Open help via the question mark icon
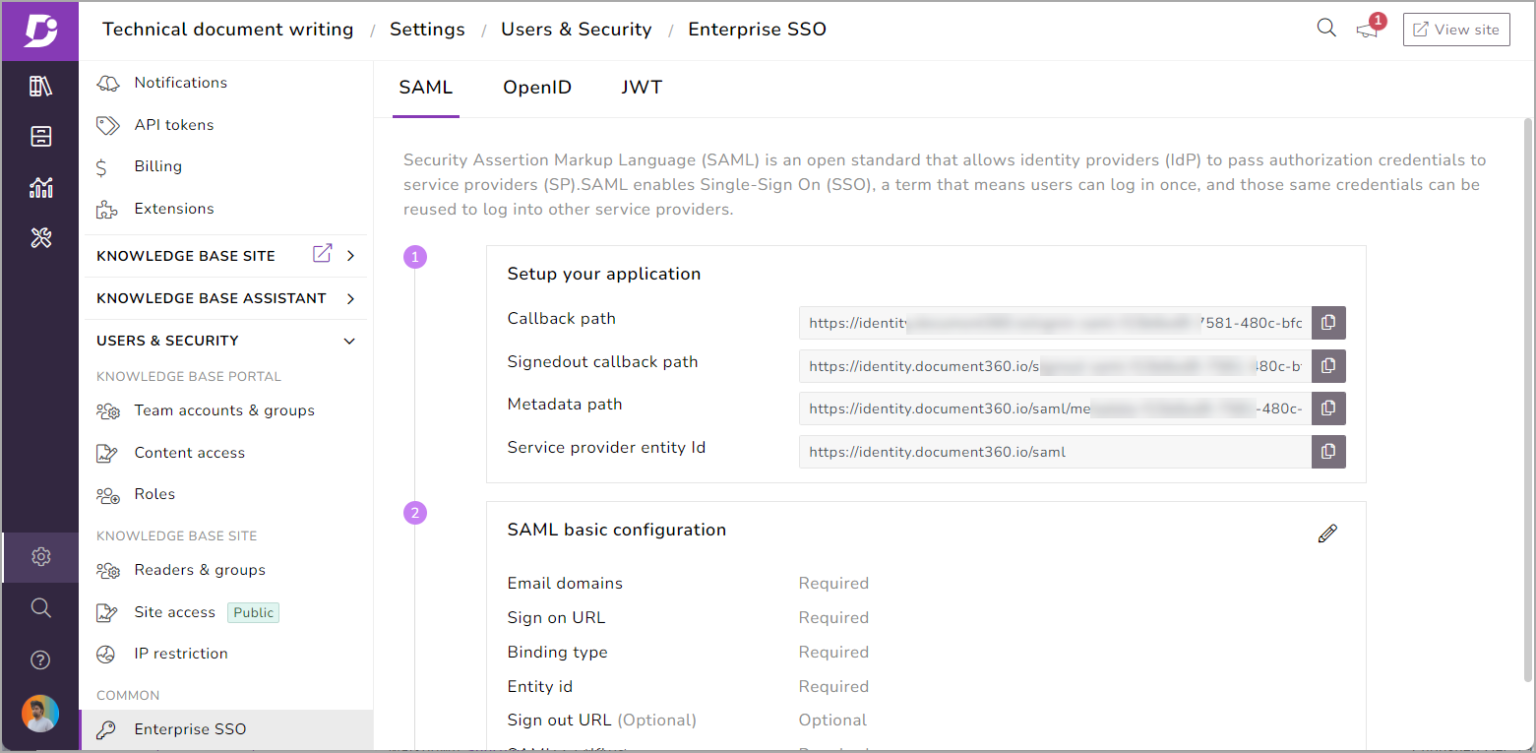The height and width of the screenshot is (753, 1536). (40, 659)
